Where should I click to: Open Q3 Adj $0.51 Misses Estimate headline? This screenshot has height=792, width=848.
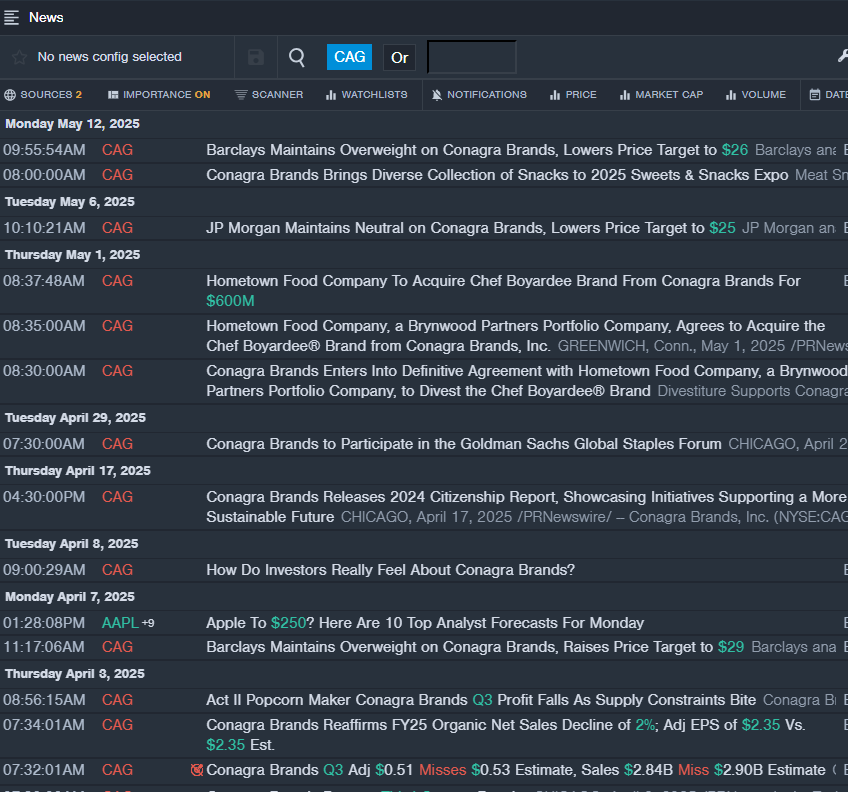click(515, 770)
